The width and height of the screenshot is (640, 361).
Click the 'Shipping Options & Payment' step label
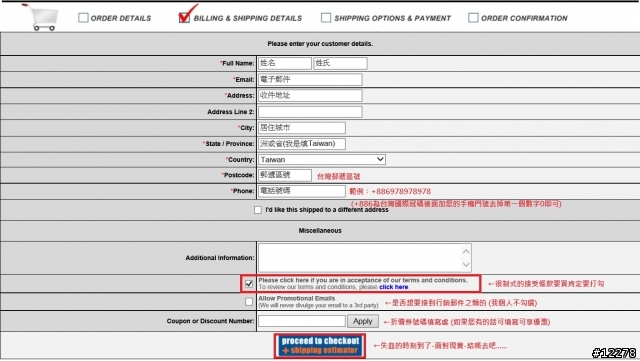coord(393,18)
